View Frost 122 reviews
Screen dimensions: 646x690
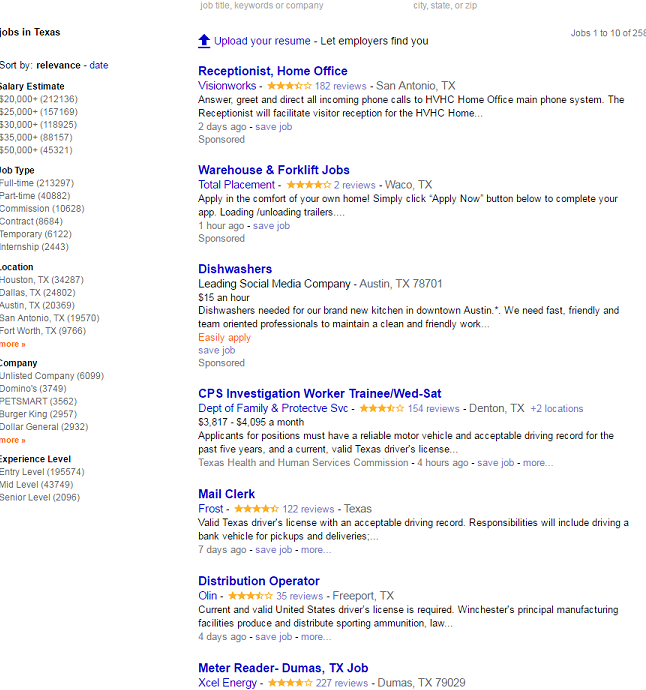coord(308,509)
